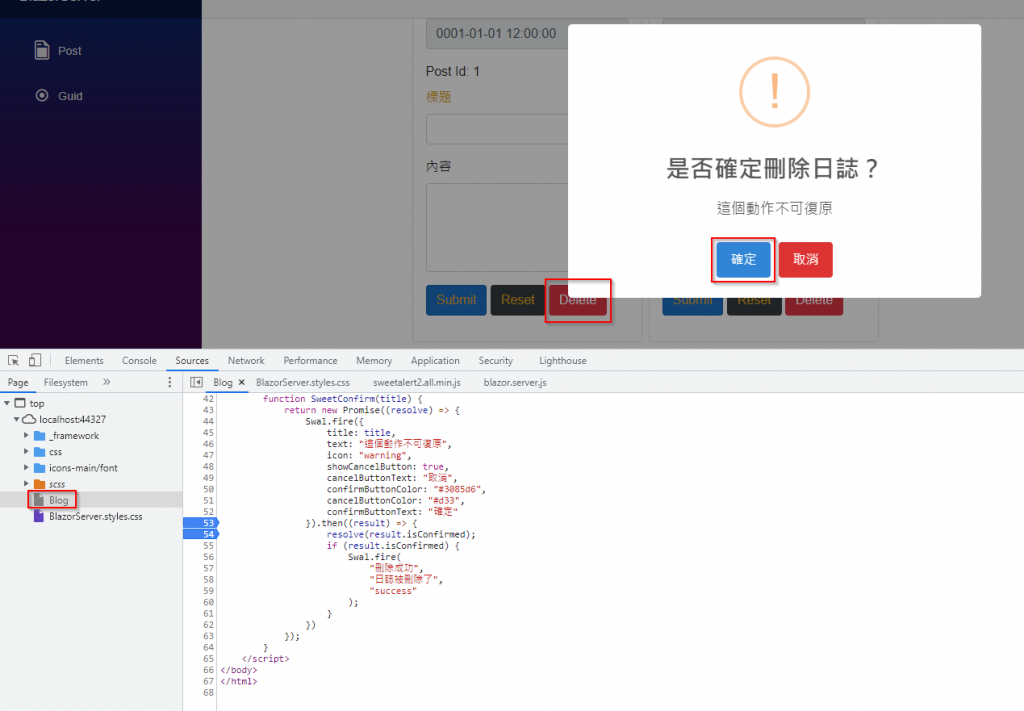The width and height of the screenshot is (1024, 711).
Task: Switch to the Elements tab
Action: point(84,360)
